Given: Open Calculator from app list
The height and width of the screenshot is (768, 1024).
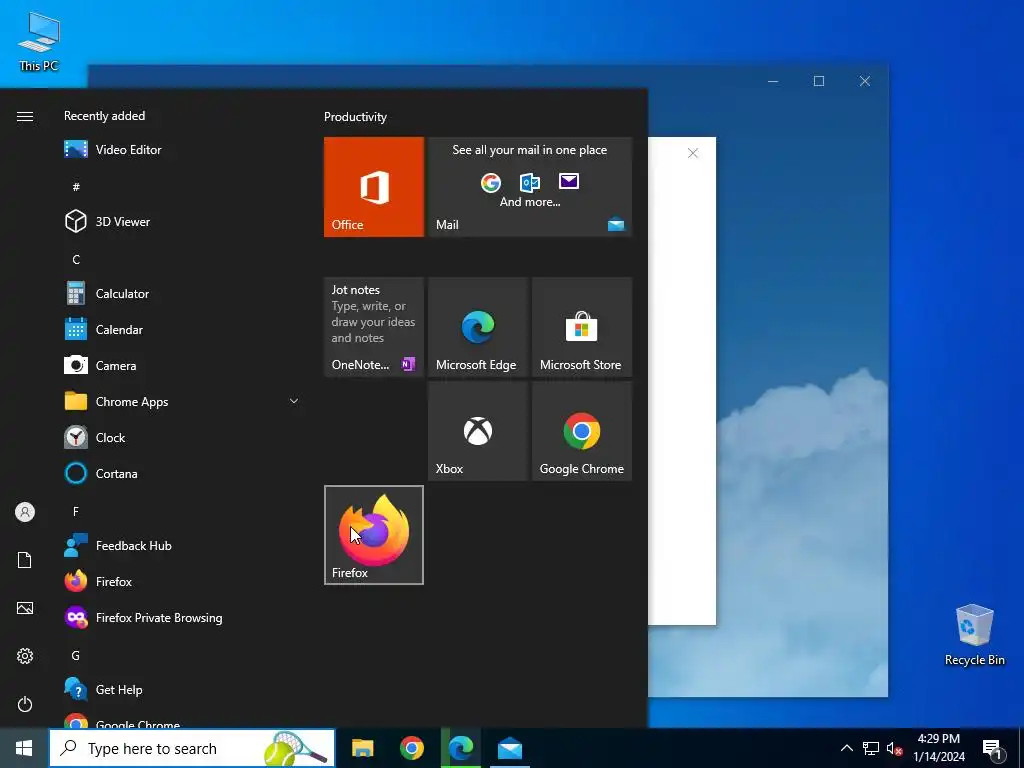Looking at the screenshot, I should click(x=183, y=293).
